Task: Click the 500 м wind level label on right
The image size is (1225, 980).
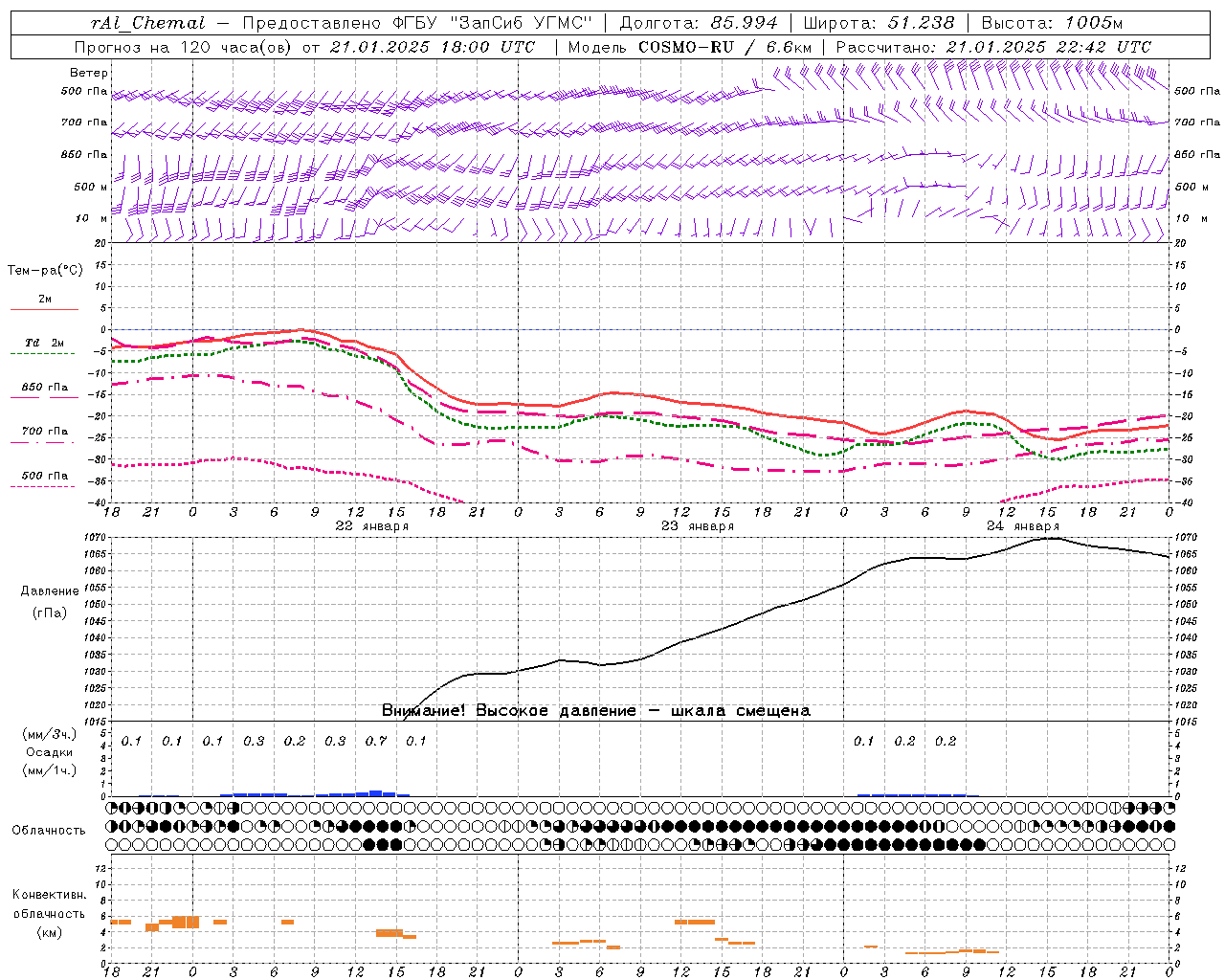Action: tap(1191, 188)
